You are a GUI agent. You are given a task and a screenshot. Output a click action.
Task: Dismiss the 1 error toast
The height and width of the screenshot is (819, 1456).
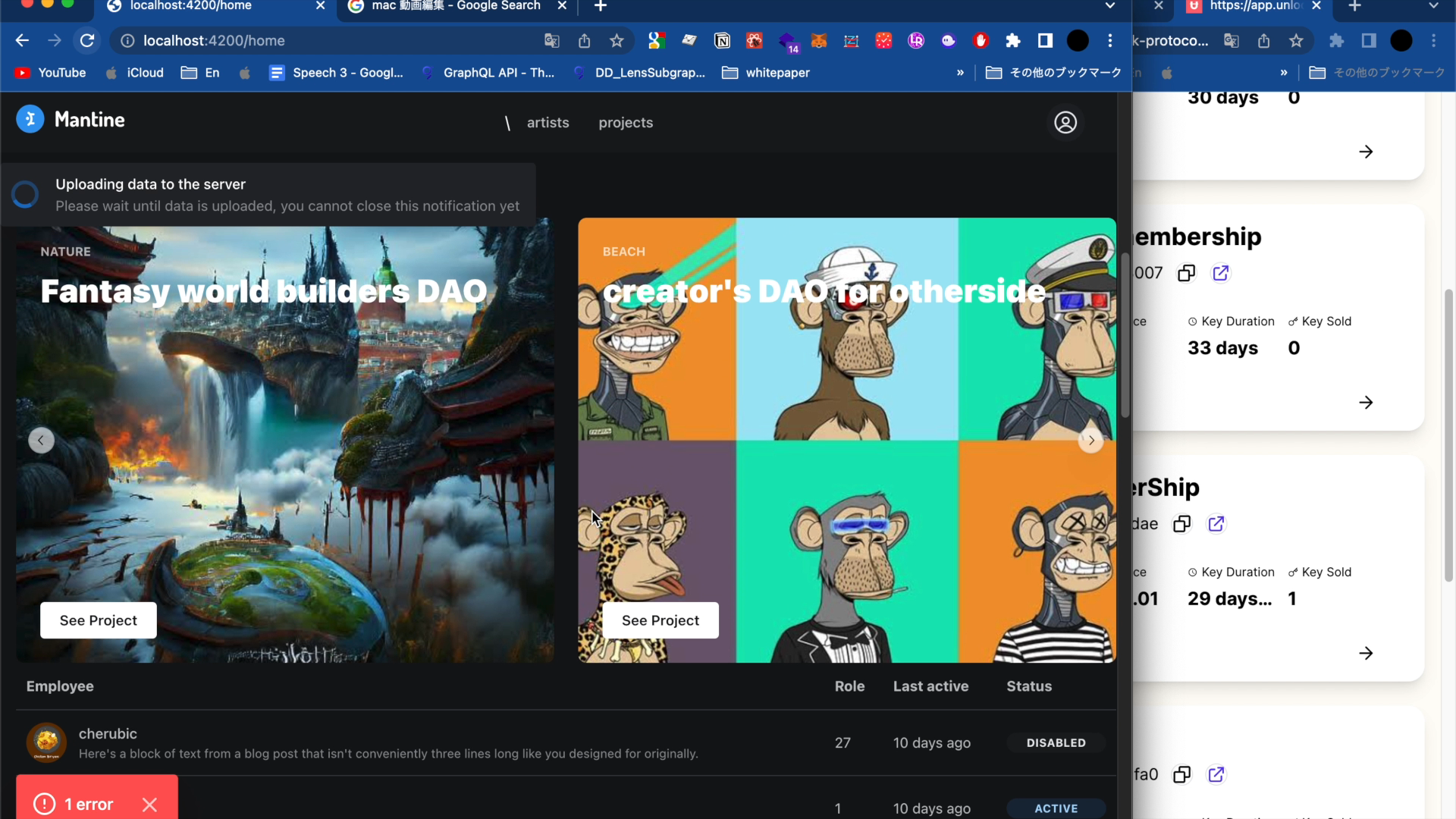[x=149, y=805]
